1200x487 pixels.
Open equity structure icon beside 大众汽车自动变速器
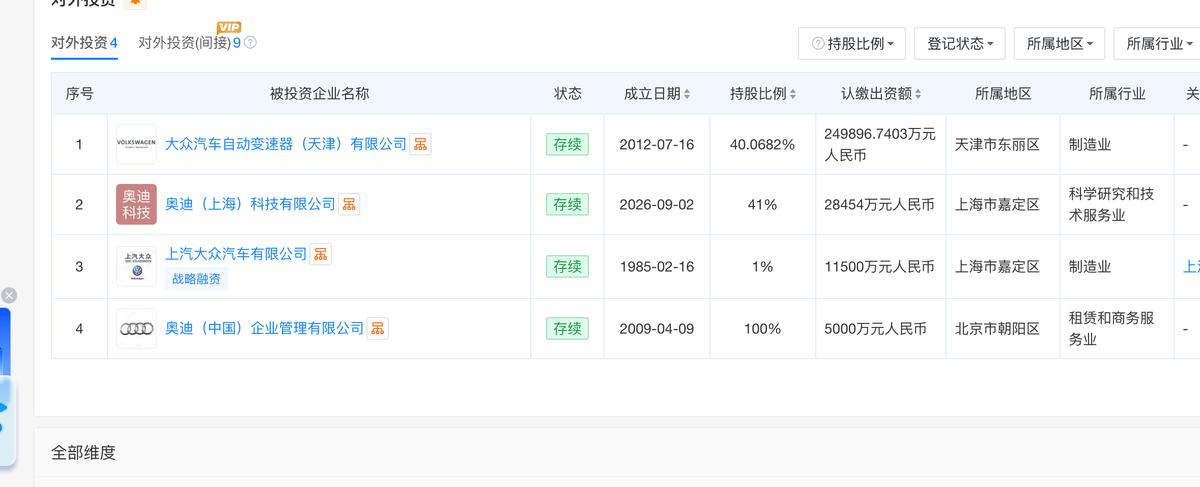421,144
